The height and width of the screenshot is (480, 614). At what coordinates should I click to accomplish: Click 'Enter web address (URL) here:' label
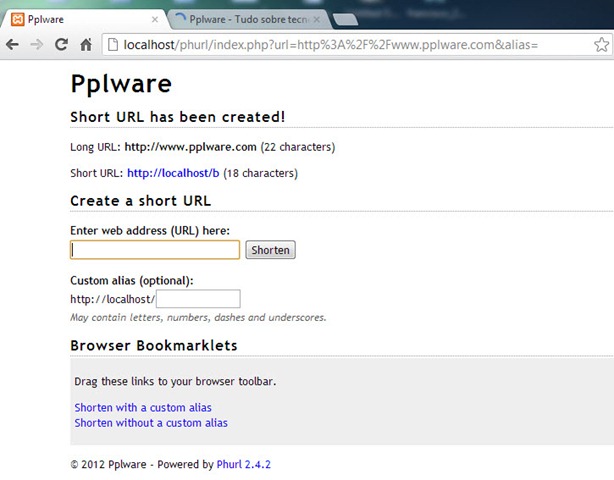(x=150, y=230)
